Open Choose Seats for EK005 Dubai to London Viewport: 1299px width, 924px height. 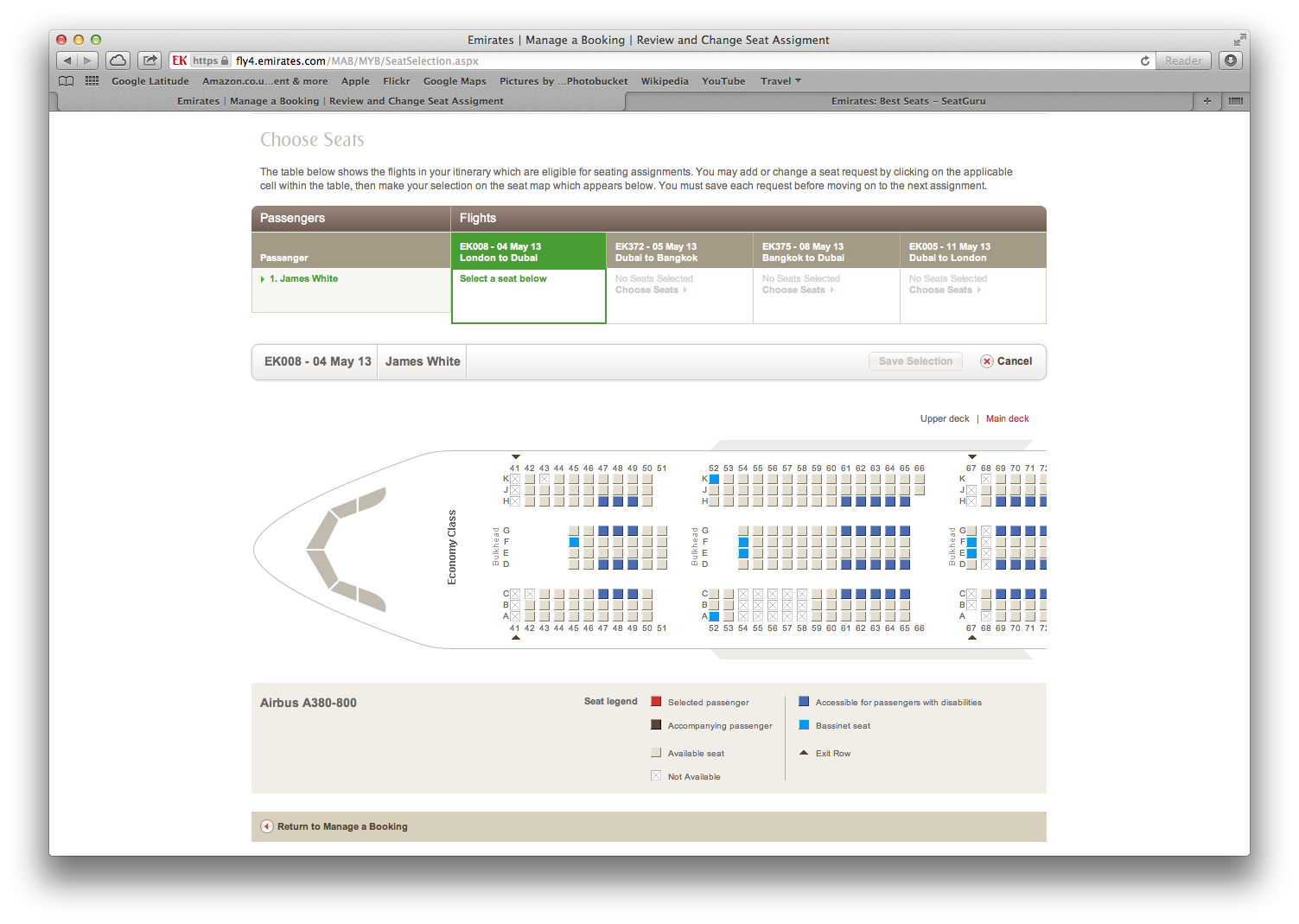pyautogui.click(x=945, y=290)
